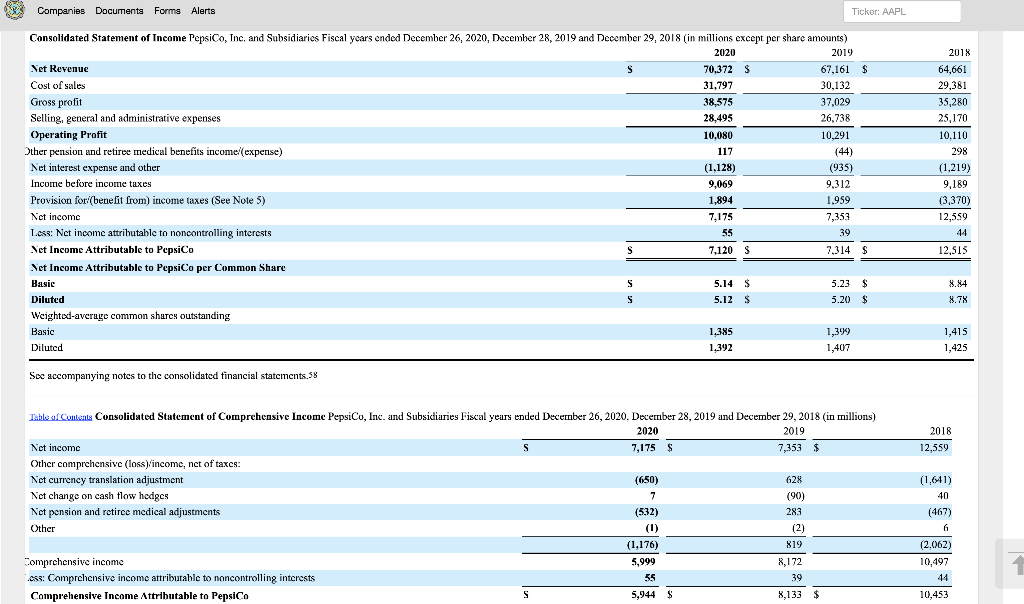This screenshot has width=1024, height=604.
Task: Click the 2019 comprehensive income value 8,172
Action: click(790, 562)
